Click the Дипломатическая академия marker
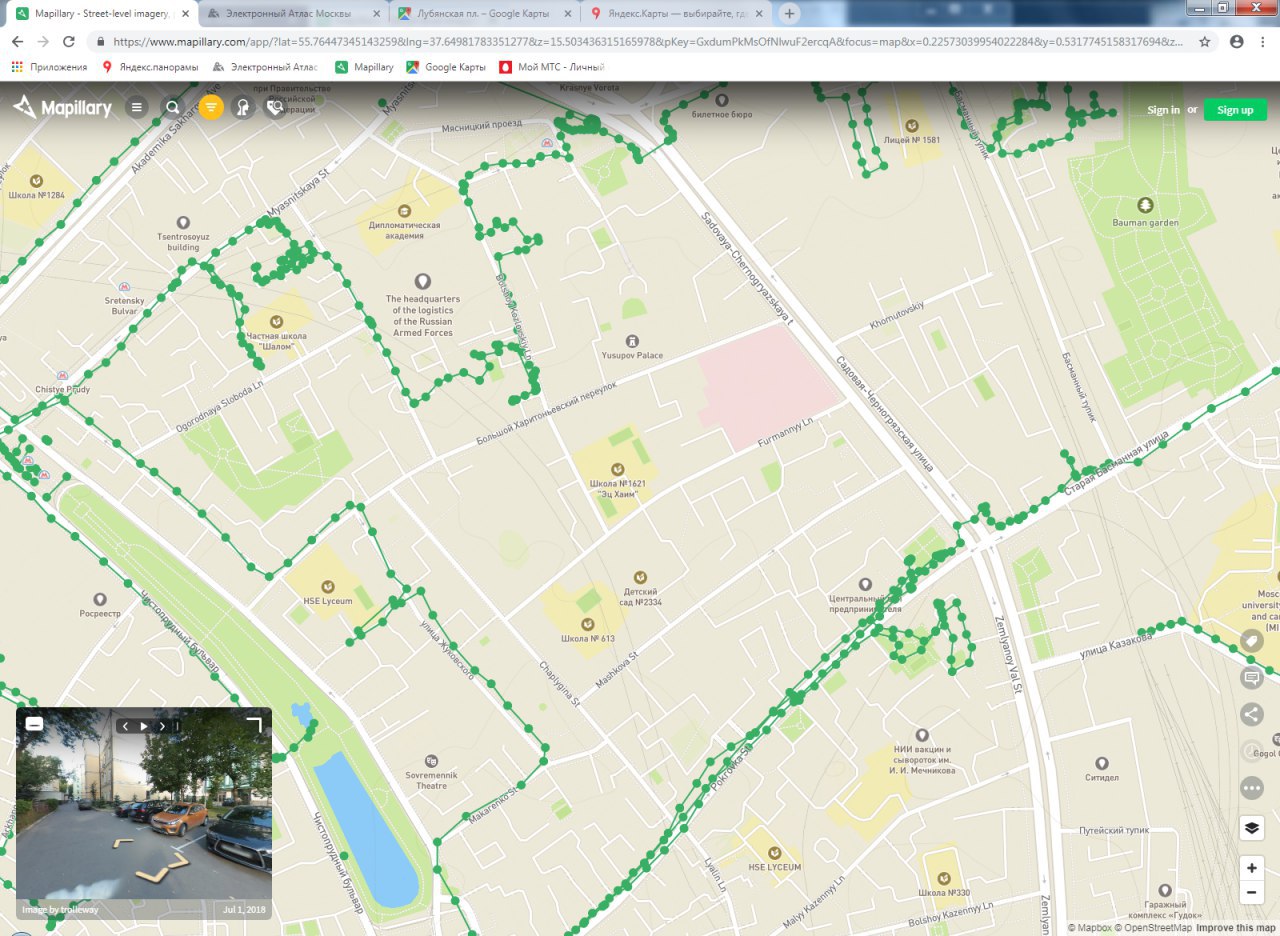Image resolution: width=1280 pixels, height=936 pixels. click(404, 211)
